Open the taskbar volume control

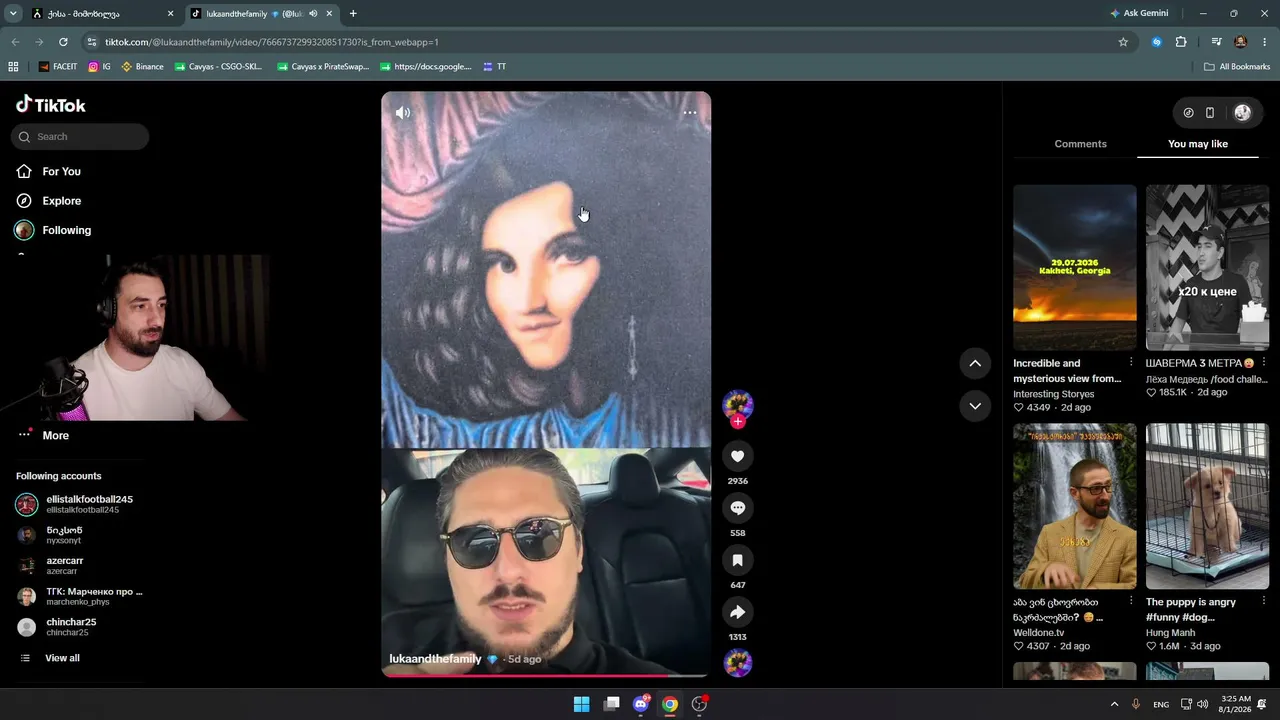click(x=1203, y=704)
